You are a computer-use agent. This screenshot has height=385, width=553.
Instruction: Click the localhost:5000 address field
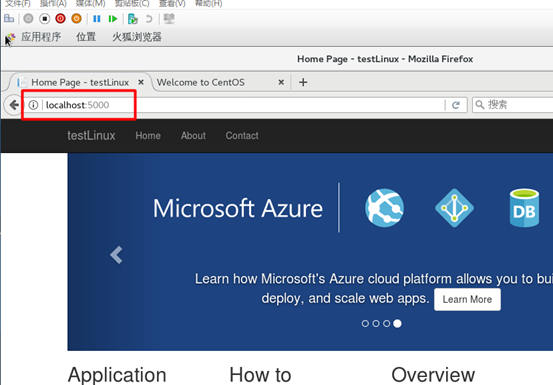tap(235, 105)
